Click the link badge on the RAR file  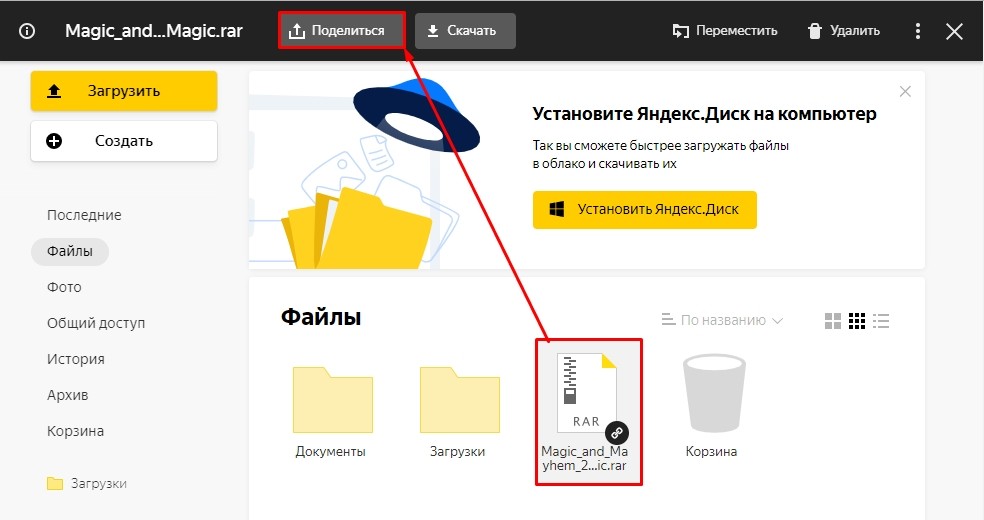617,433
